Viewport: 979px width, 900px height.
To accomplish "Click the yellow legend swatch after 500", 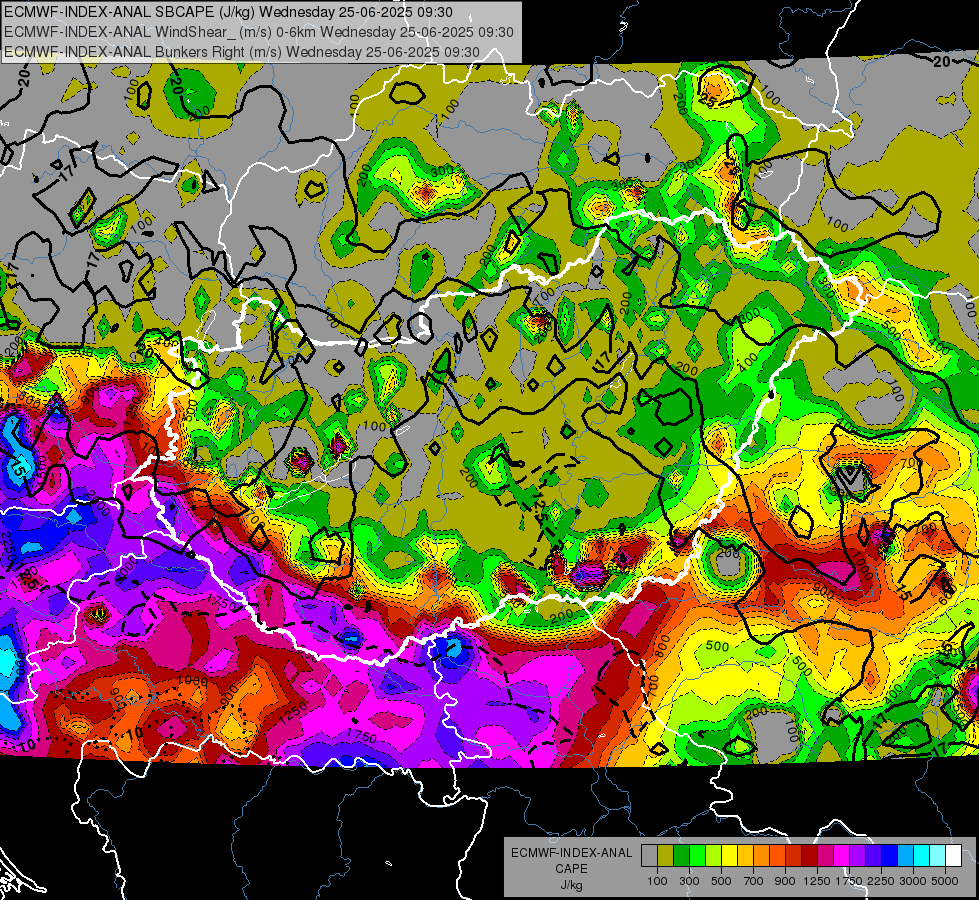I will pos(729,856).
